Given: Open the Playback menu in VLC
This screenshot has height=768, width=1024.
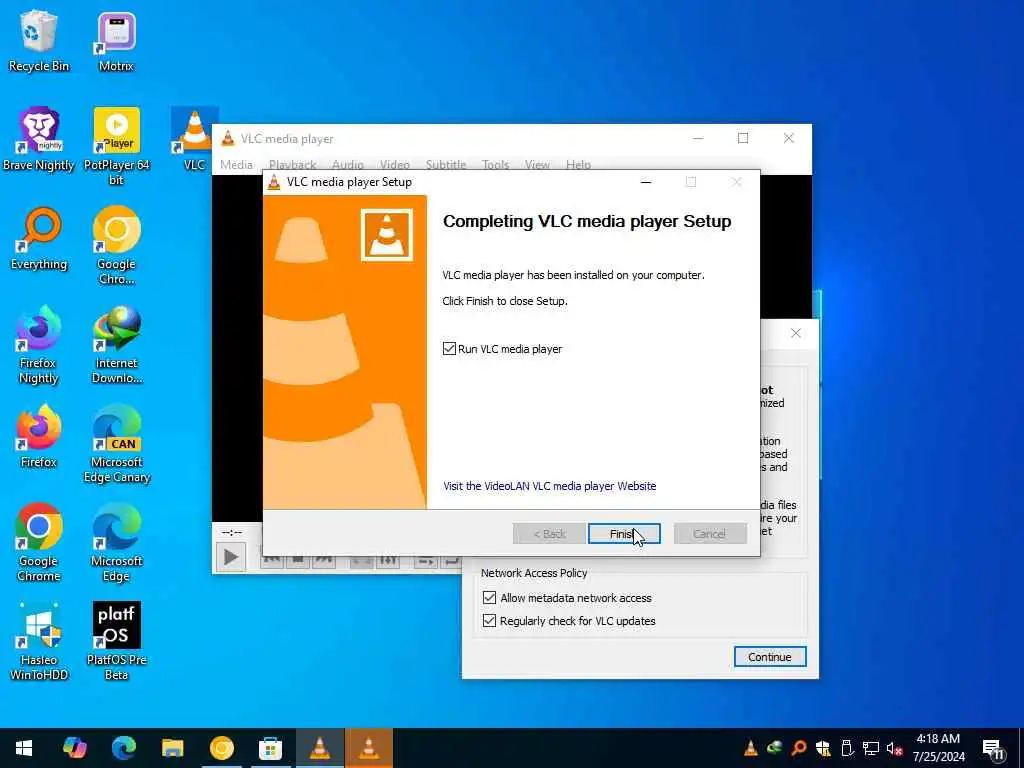Looking at the screenshot, I should [293, 165].
